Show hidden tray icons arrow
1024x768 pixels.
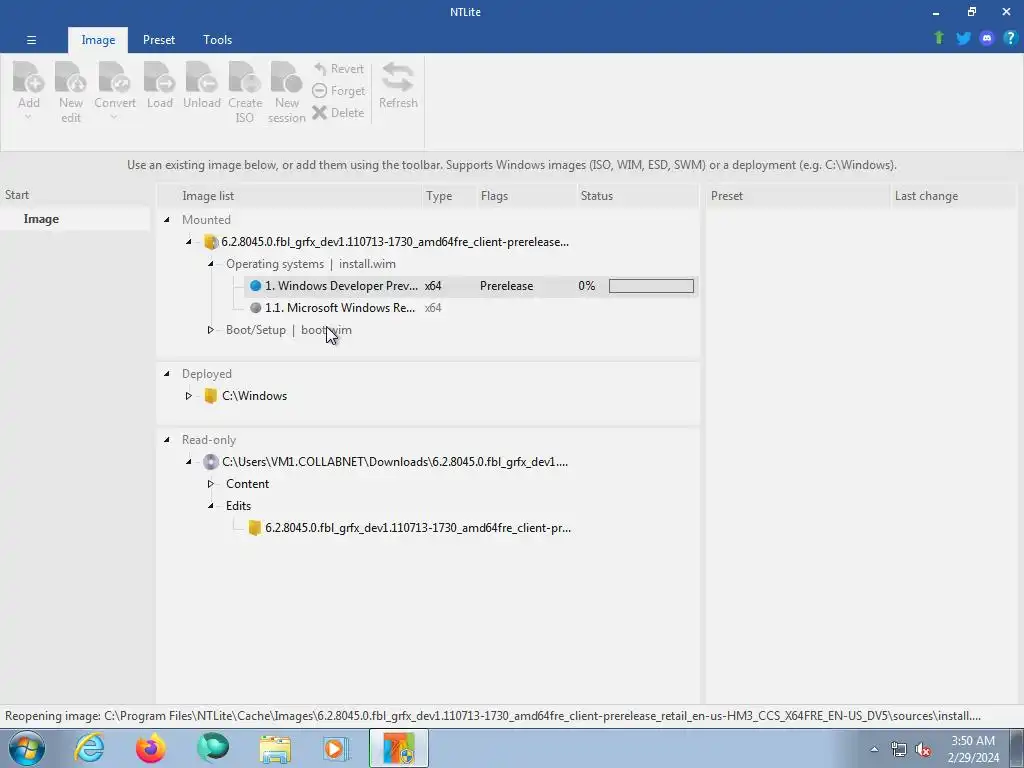[874, 749]
